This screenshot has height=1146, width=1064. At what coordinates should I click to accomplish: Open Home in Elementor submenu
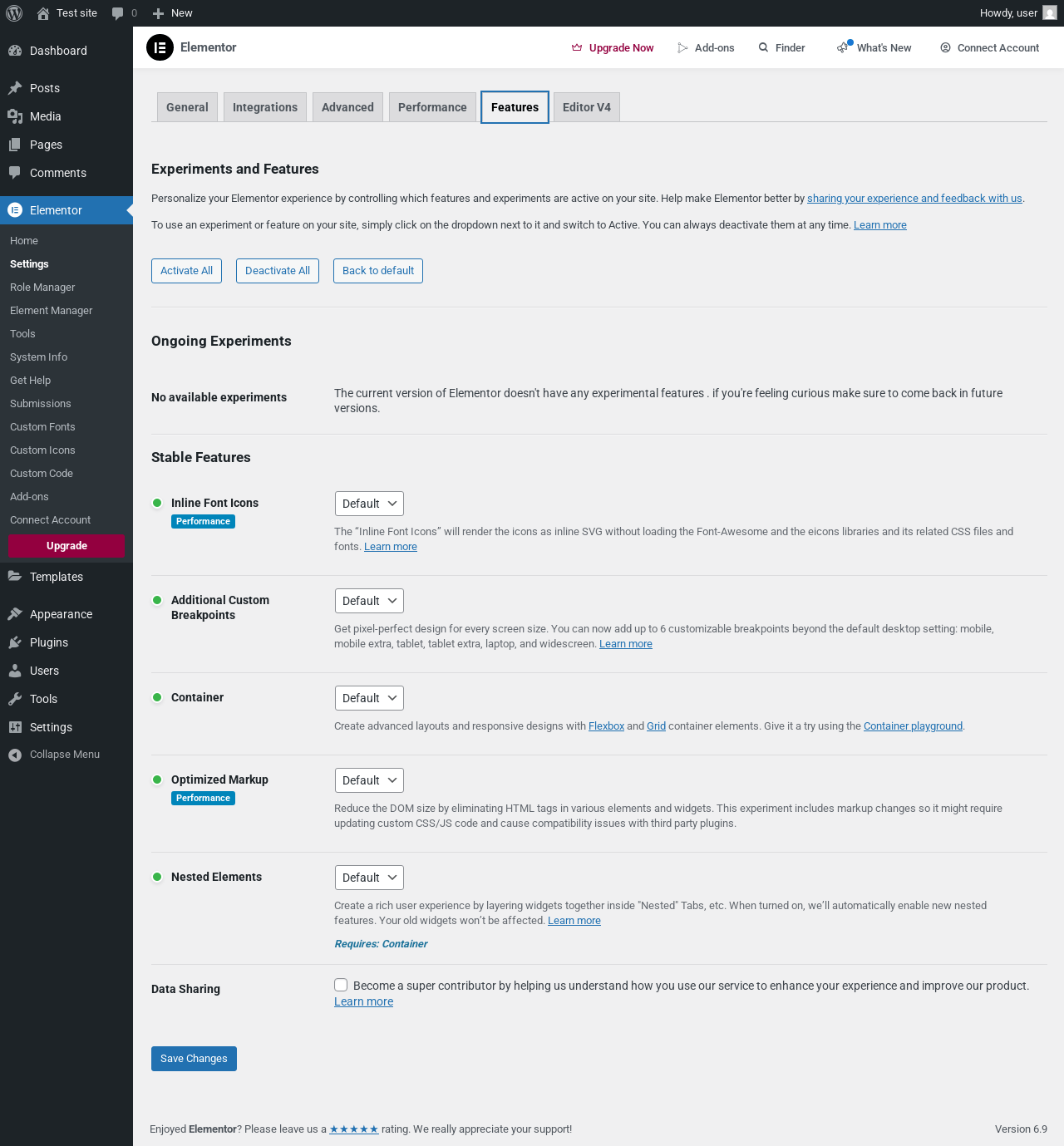click(x=24, y=241)
